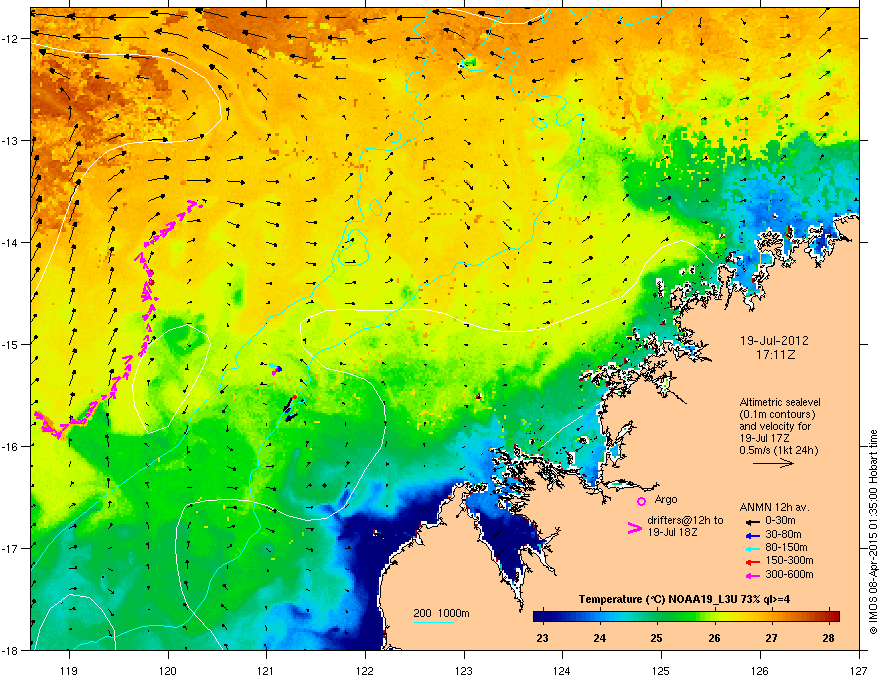Select the 'drifters@12h to' legend text
This screenshot has width=880, height=680.
point(685,520)
